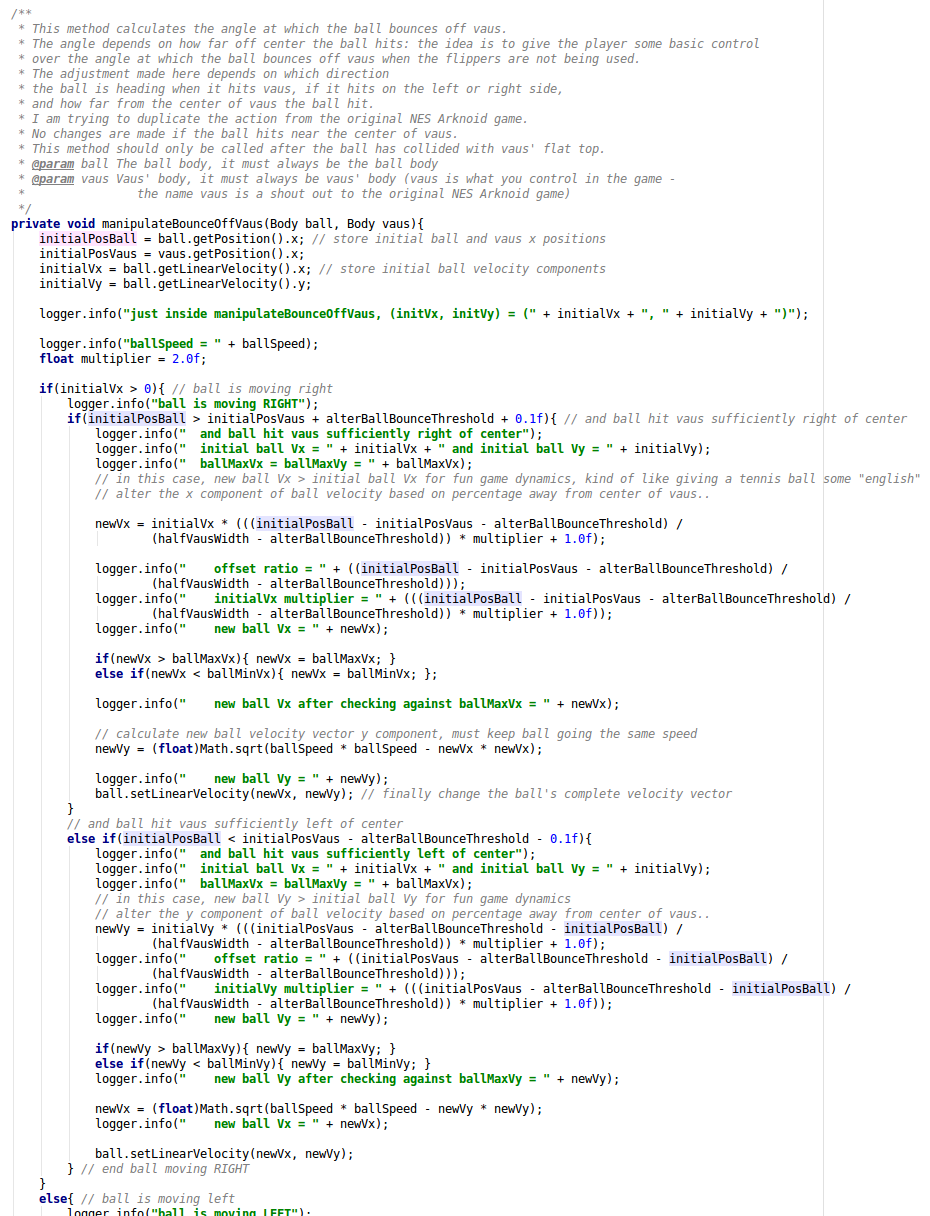Click "else if(newVx < ballMinVx)" line
The image size is (930, 1216).
pyautogui.click(x=266, y=674)
